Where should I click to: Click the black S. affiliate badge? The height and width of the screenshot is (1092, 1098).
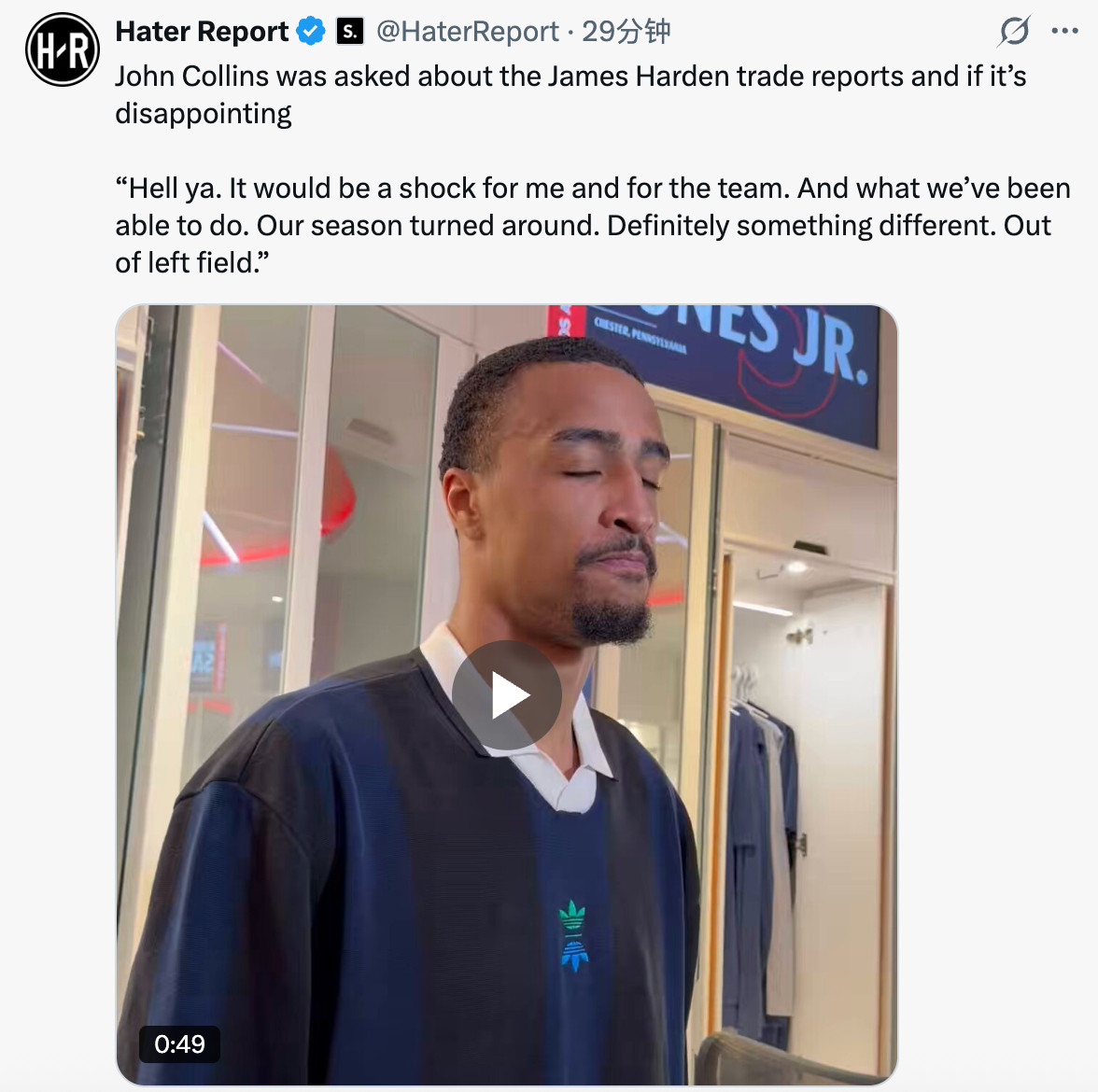[x=350, y=32]
